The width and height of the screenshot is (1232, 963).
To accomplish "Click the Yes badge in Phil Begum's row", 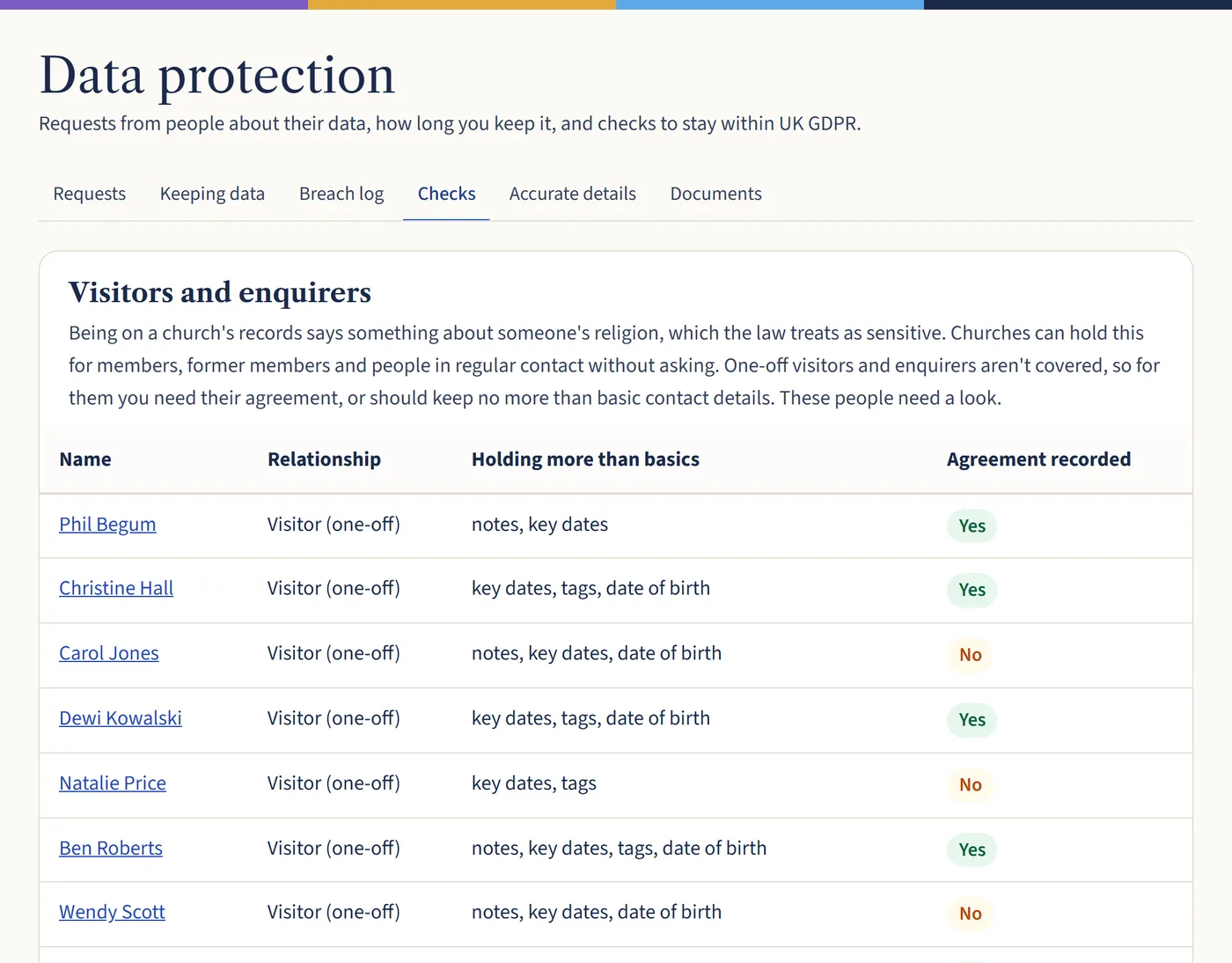I will 972,526.
